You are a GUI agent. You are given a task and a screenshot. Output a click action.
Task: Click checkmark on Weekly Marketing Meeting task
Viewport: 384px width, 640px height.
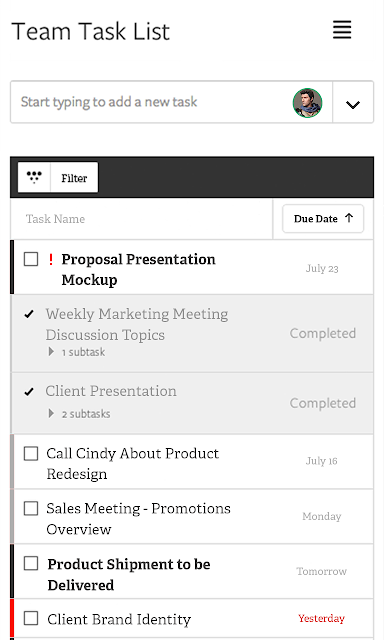pyautogui.click(x=29, y=314)
